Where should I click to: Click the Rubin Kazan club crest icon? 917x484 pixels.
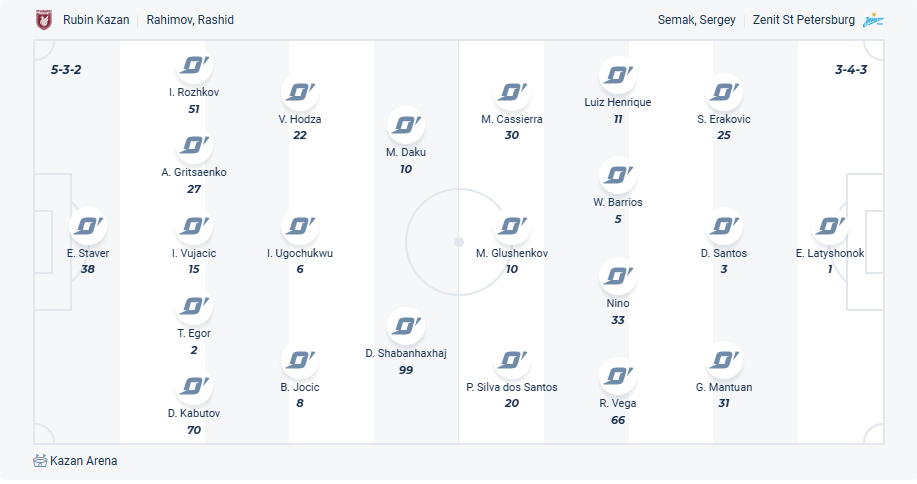coord(43,19)
